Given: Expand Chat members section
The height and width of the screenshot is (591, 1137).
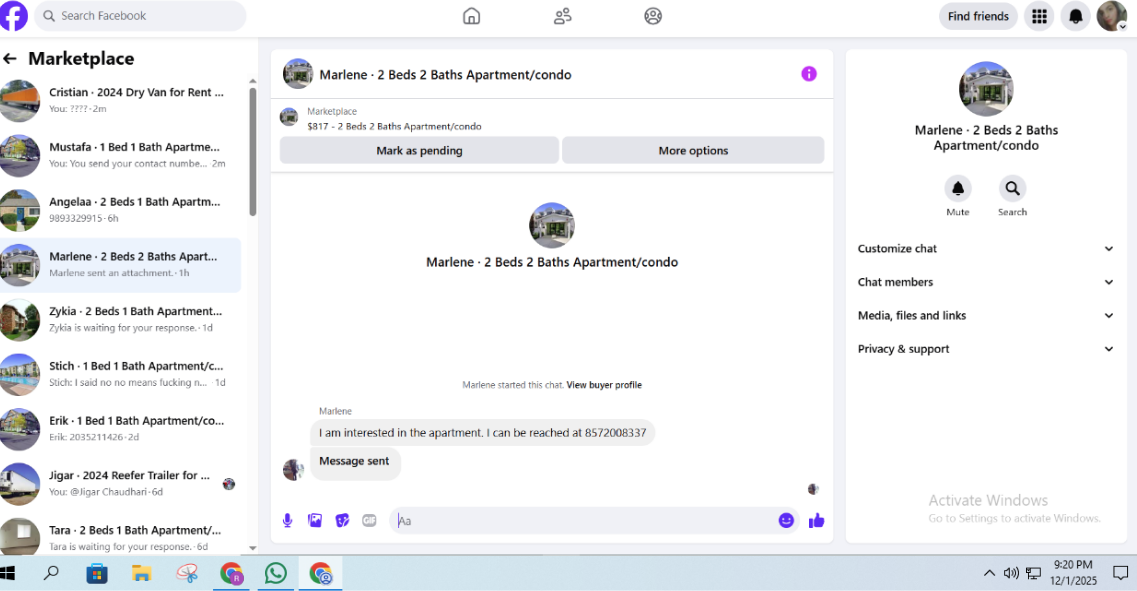Looking at the screenshot, I should (x=985, y=282).
